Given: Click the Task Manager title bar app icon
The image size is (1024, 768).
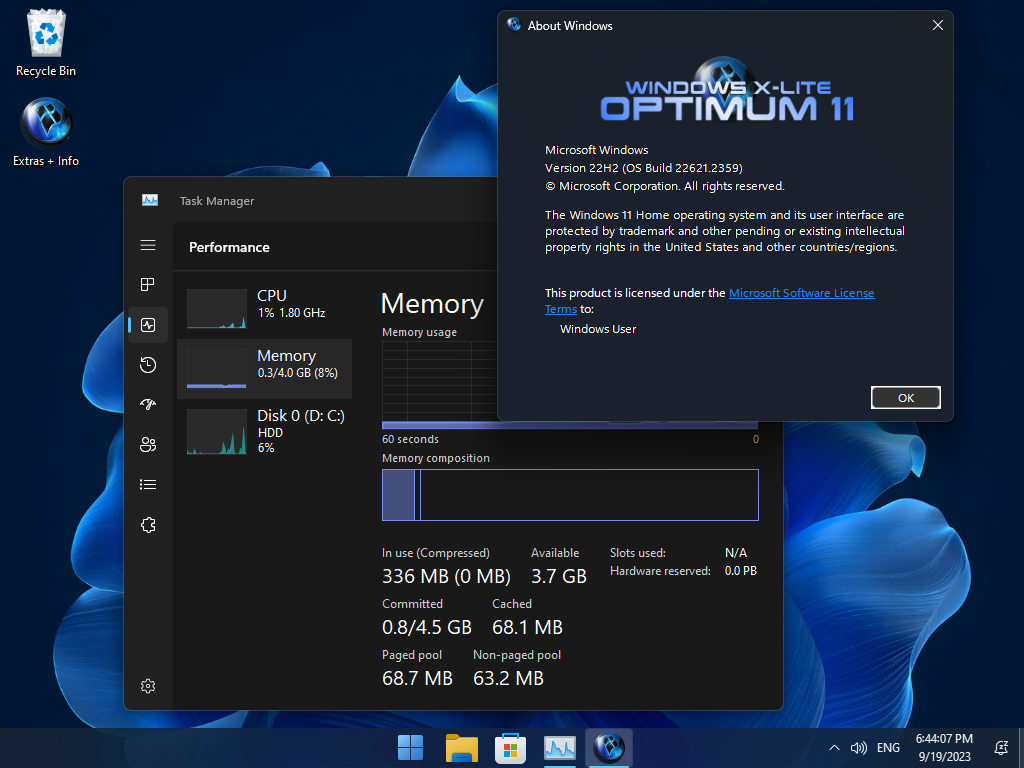Looking at the screenshot, I should (150, 200).
